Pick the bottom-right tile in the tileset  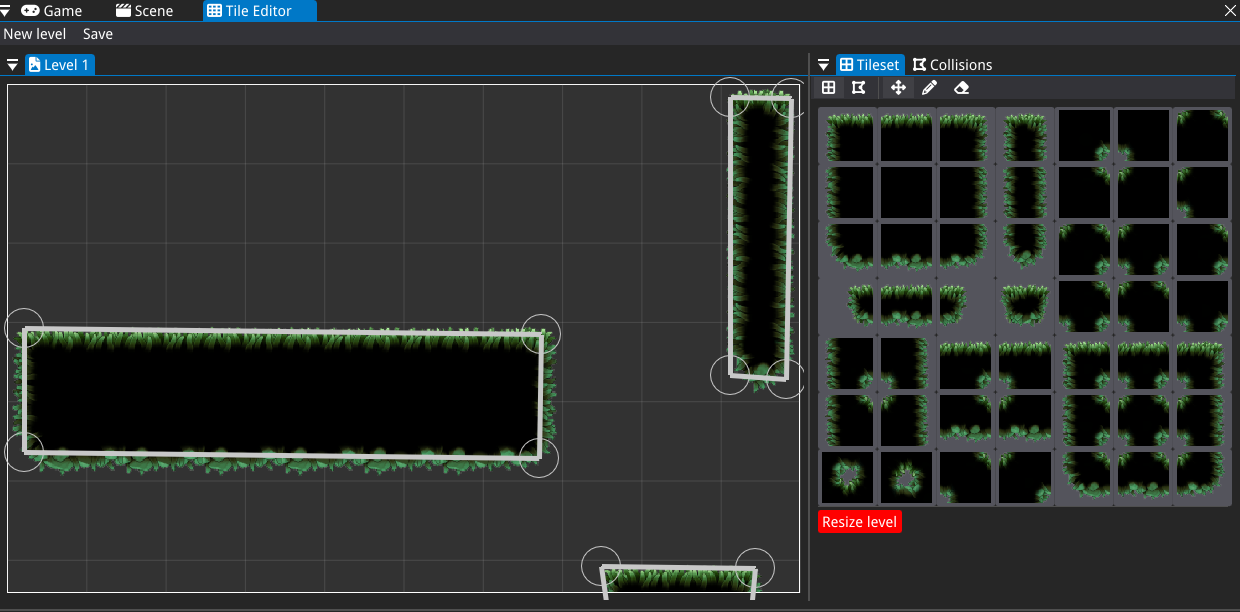point(1202,477)
